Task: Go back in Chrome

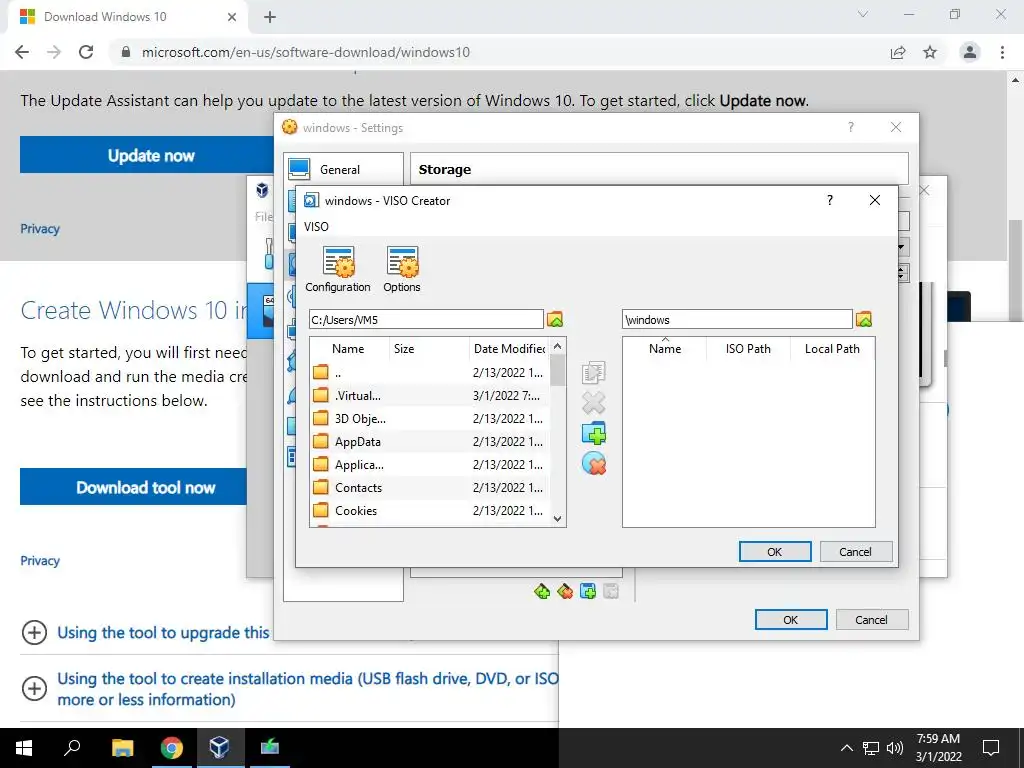Action: [x=22, y=52]
